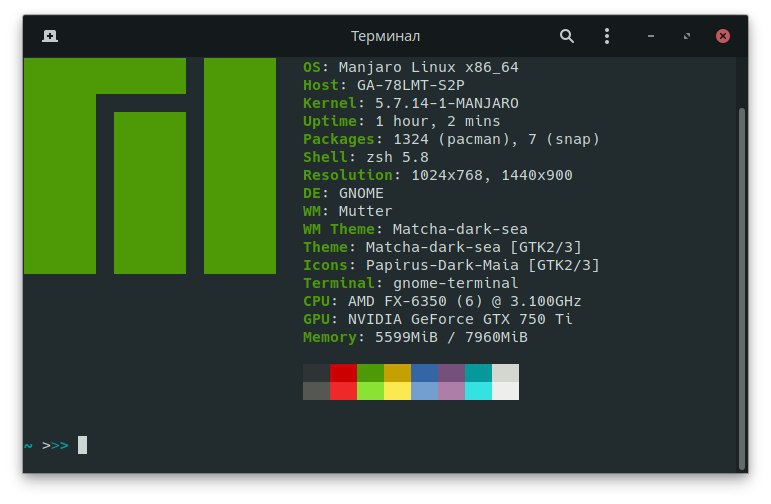This screenshot has width=771, height=504.
Task: Click the vertical scrollbar of the terminal
Action: [741, 288]
